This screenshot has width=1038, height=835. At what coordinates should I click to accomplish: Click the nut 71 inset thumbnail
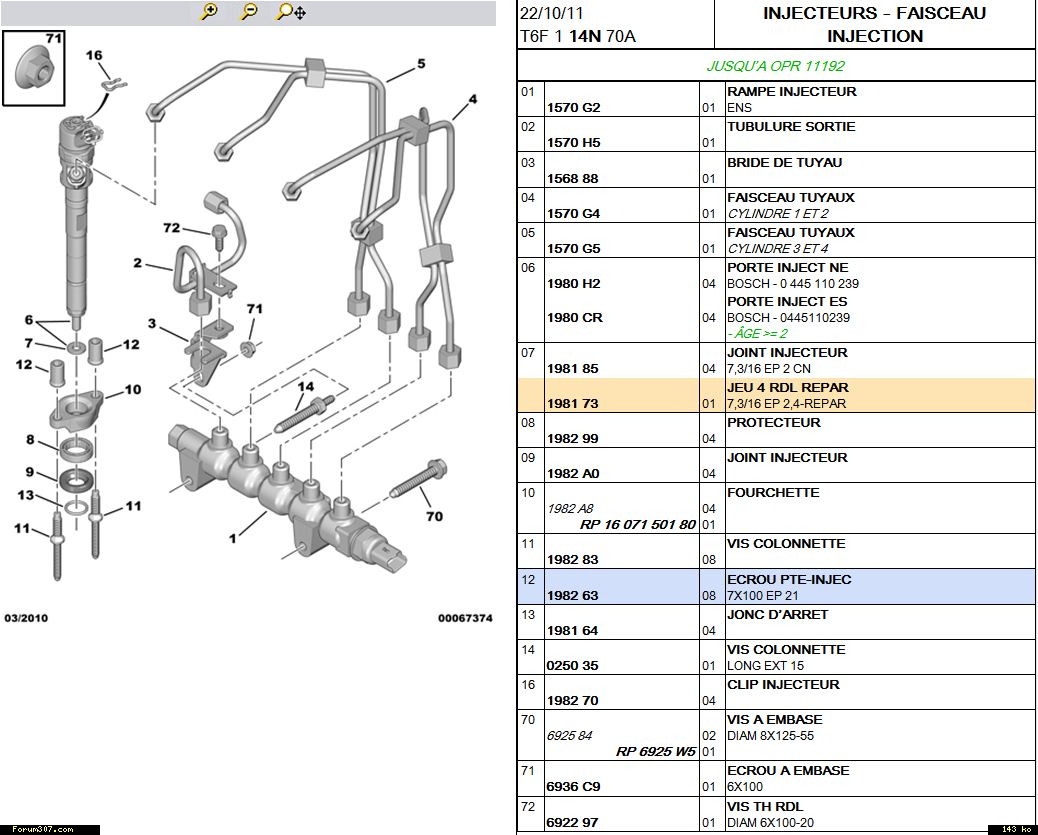pos(33,68)
